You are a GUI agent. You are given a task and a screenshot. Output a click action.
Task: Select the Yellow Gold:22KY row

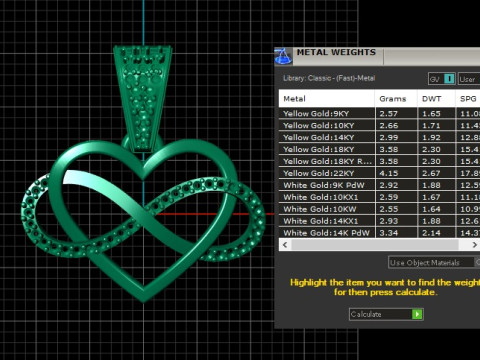point(379,173)
